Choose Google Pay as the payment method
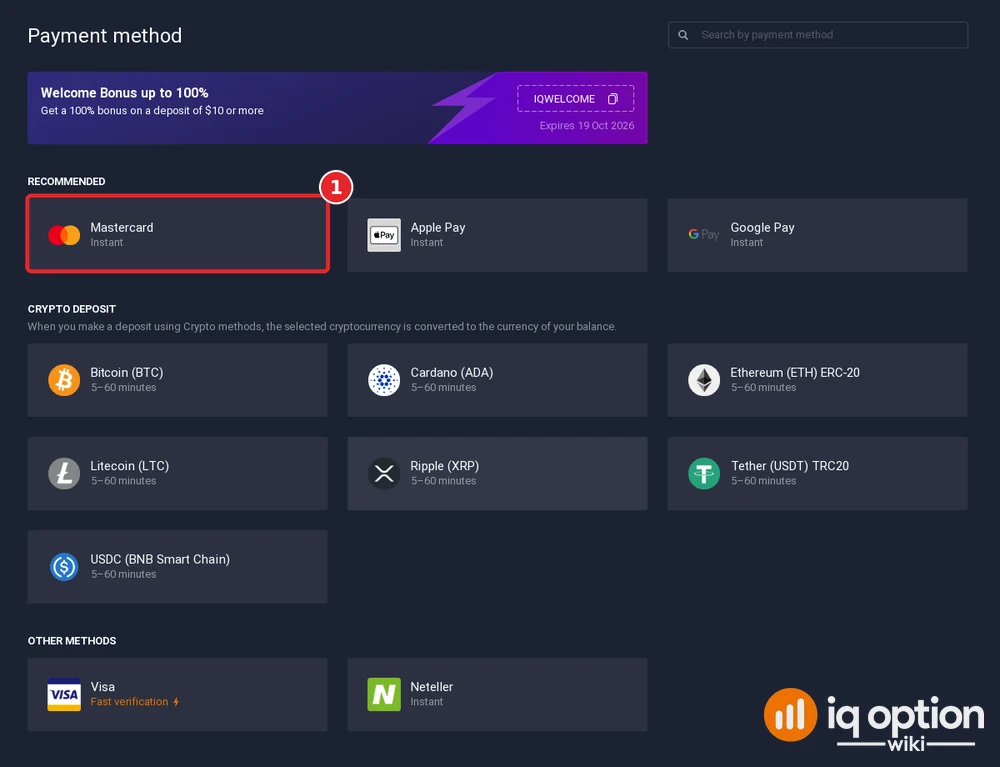The image size is (1000, 767). 818,235
